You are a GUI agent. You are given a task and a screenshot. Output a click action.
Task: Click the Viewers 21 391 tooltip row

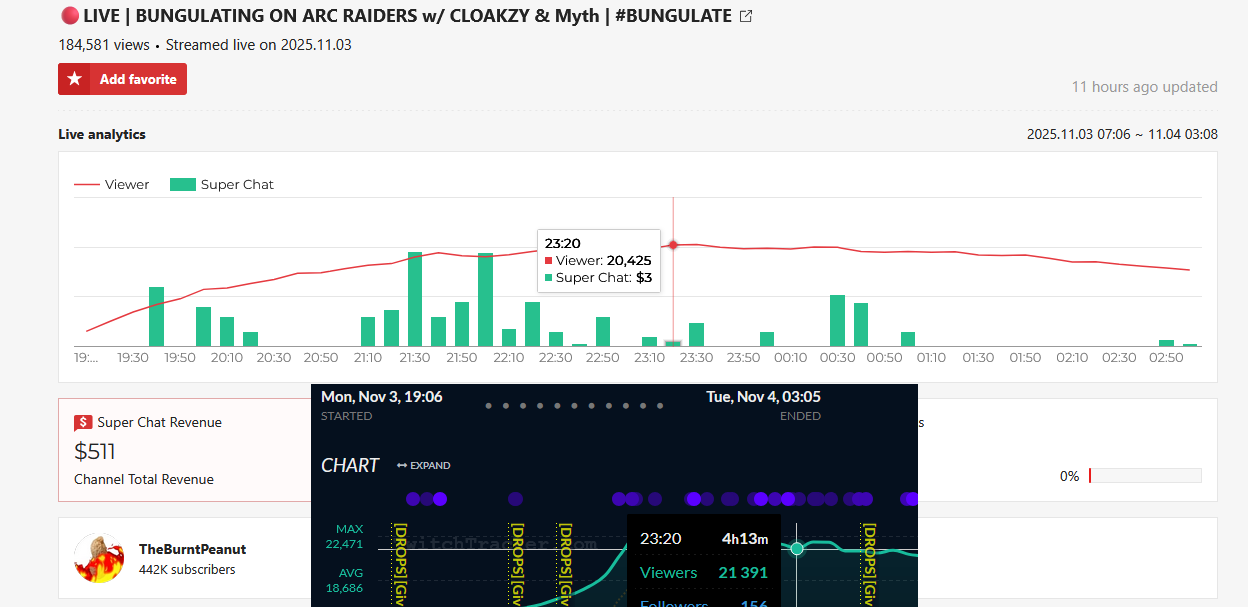pos(703,573)
